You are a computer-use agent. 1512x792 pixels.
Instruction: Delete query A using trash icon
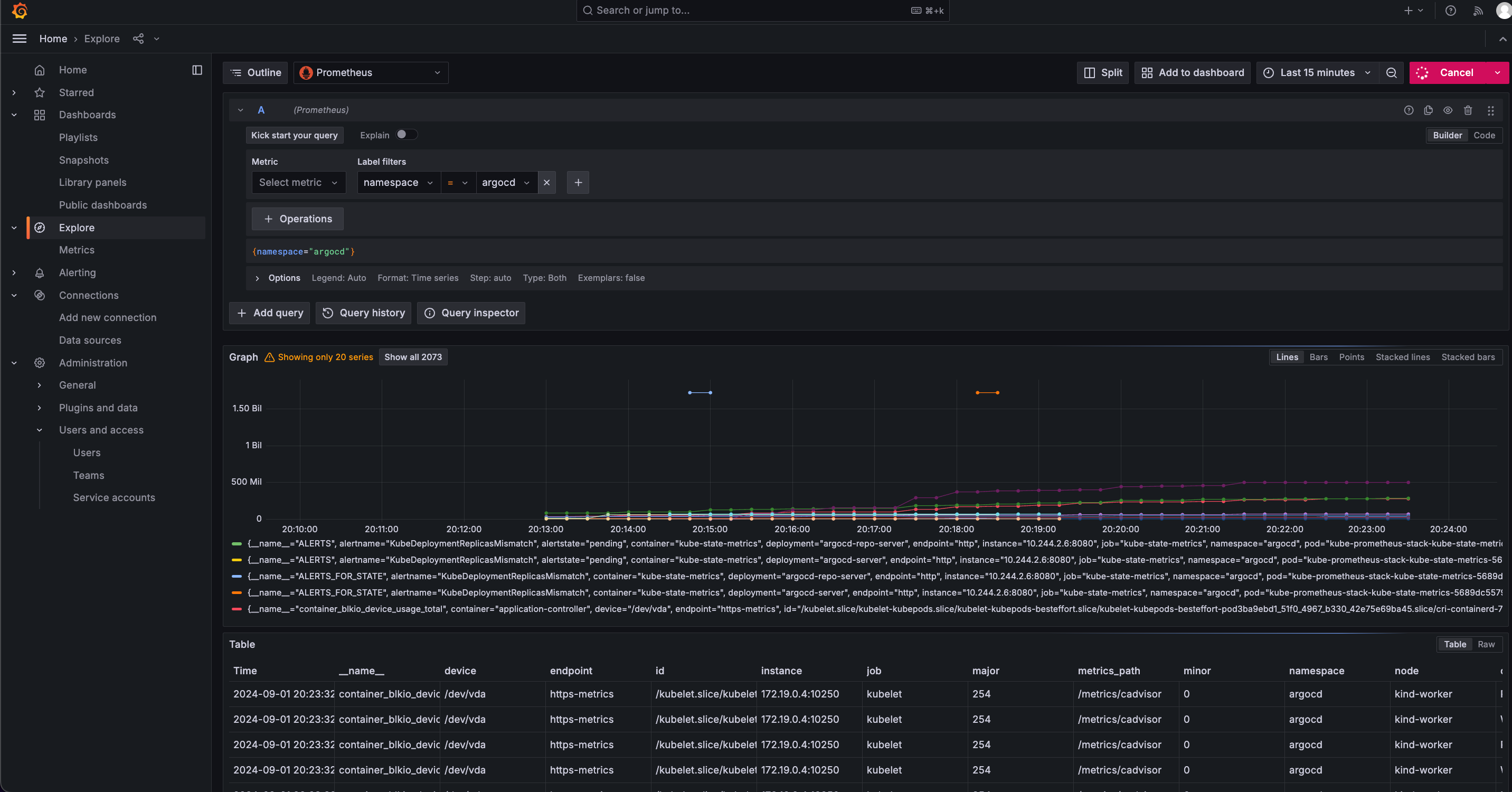point(1468,110)
